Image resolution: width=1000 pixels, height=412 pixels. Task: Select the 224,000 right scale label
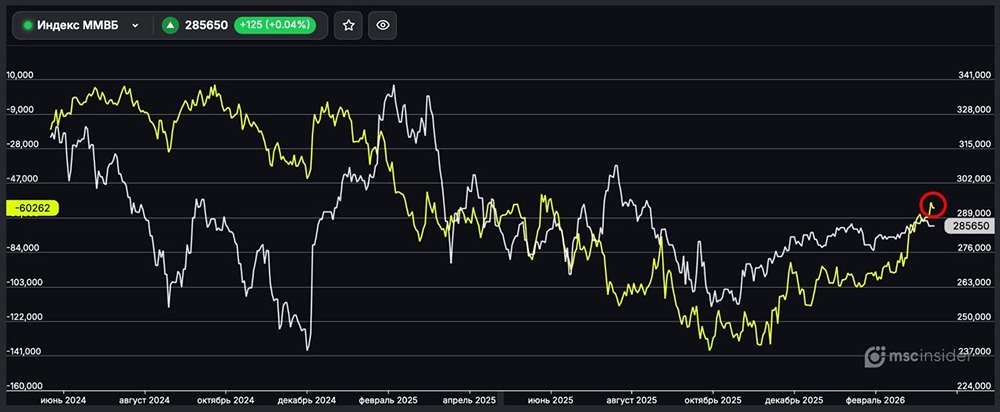970,386
